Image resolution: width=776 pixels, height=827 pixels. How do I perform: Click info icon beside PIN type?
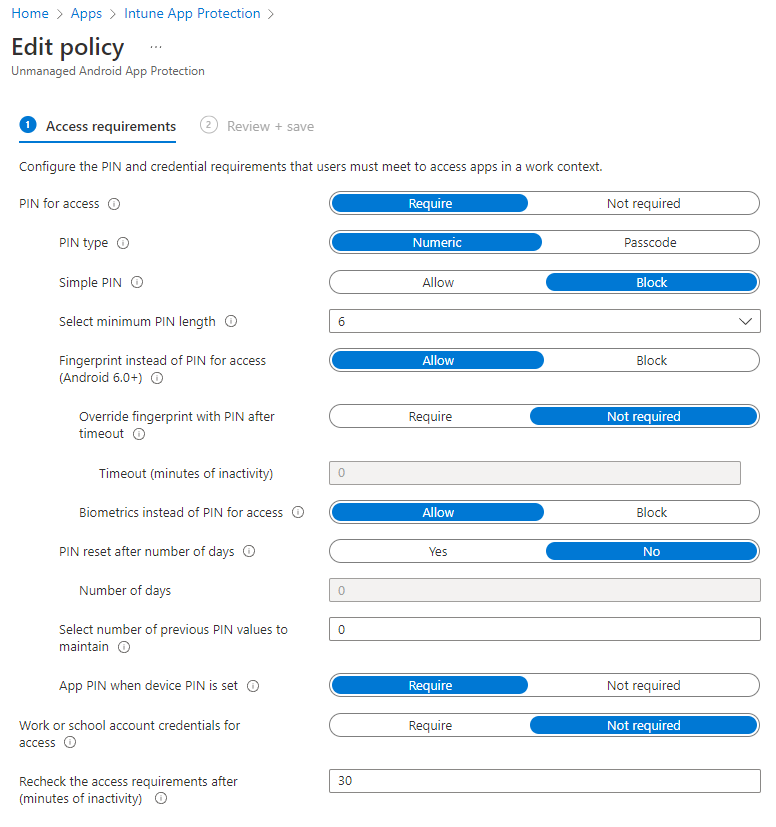[x=124, y=243]
